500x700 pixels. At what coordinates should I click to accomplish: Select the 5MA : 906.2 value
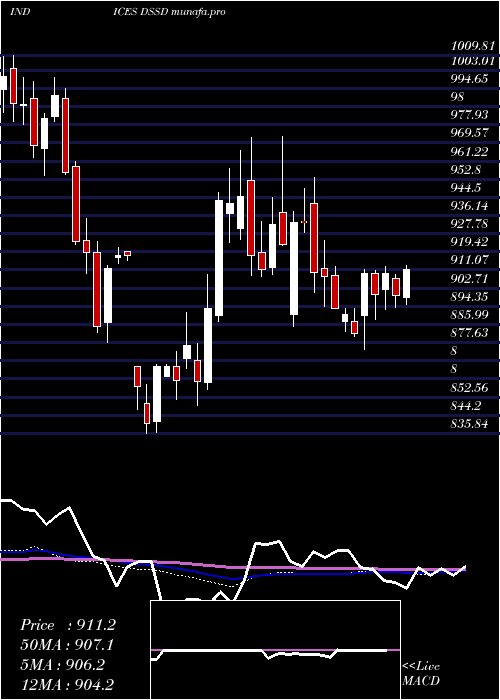(62, 664)
